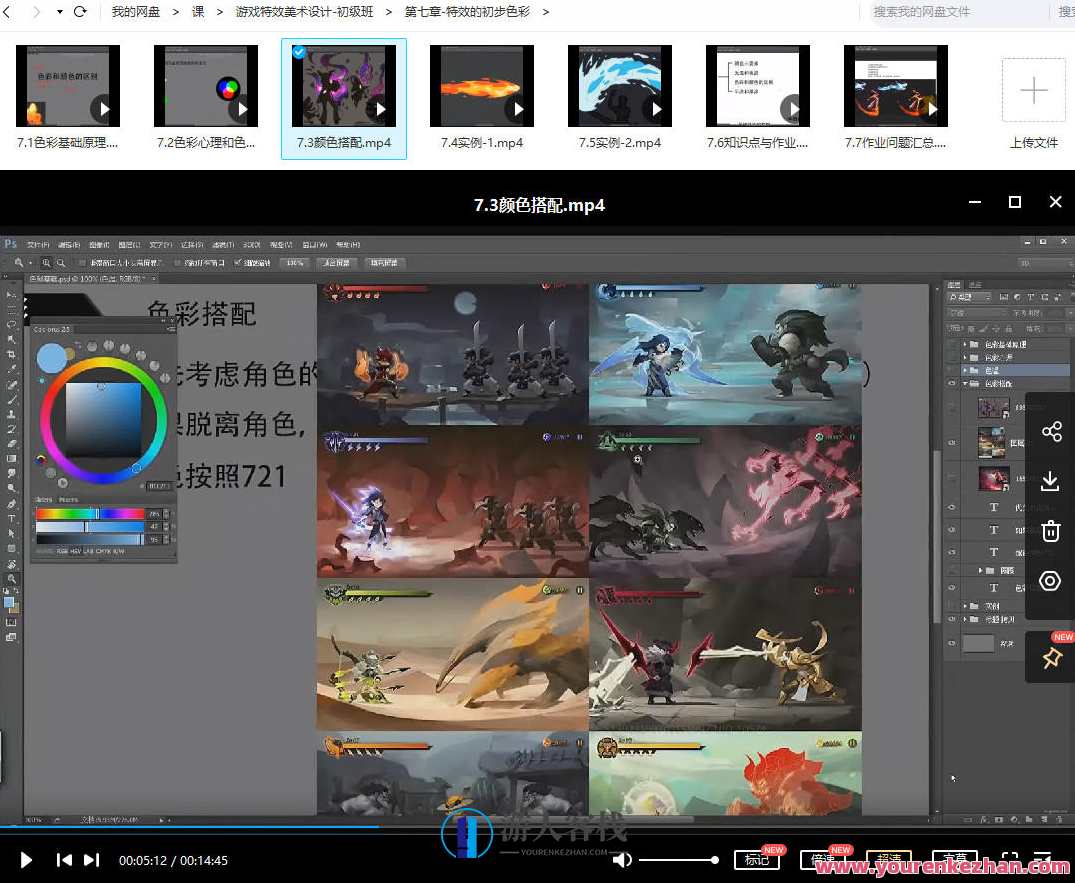1075x883 pixels.
Task: Click the pin icon with NEW badge
Action: click(x=1051, y=658)
